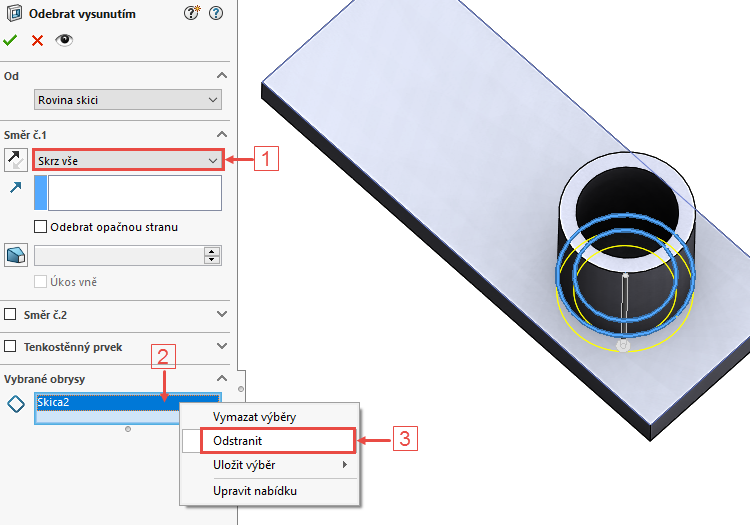
Task: Enable Směr č.2 checkbox
Action: pyautogui.click(x=10, y=314)
